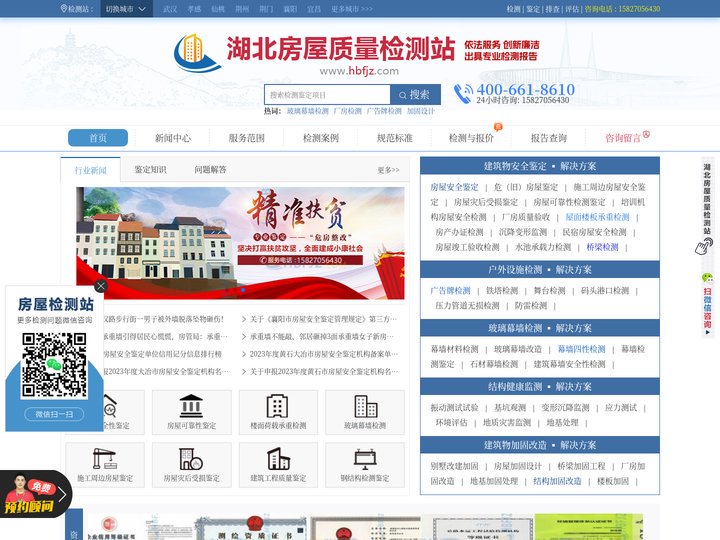Viewport: 720px width, 540px height.
Task: Click the 武汉 city link
Action: tap(170, 9)
